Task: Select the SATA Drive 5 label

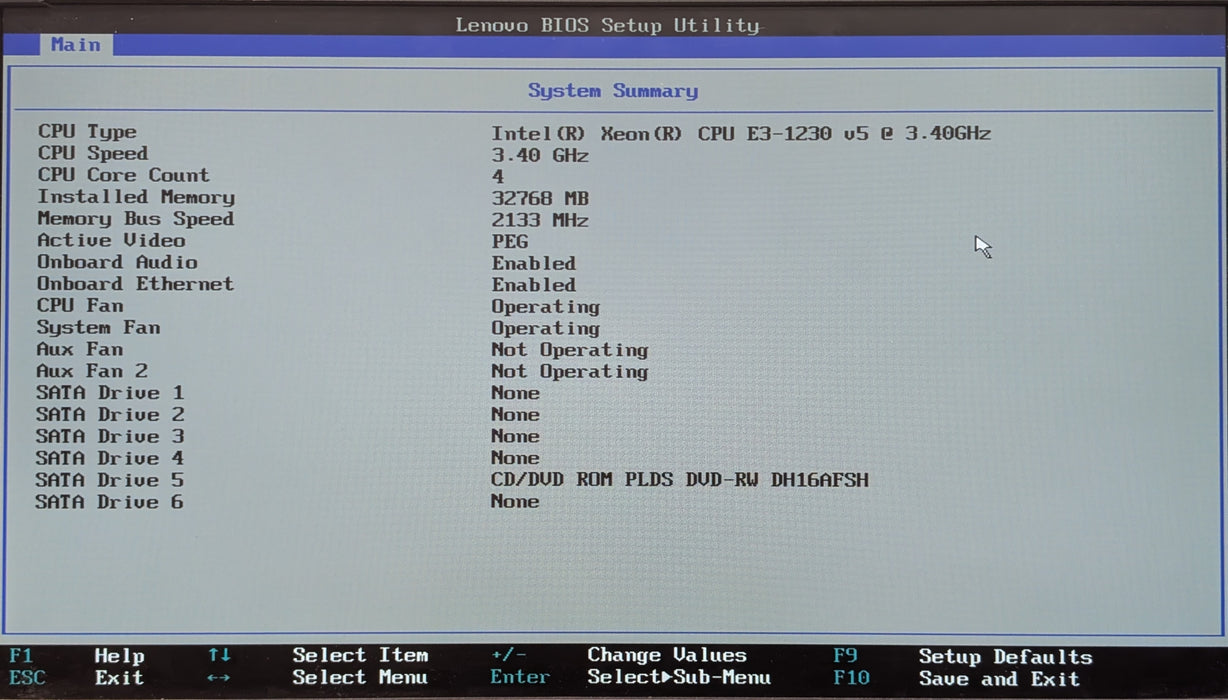Action: point(110,481)
